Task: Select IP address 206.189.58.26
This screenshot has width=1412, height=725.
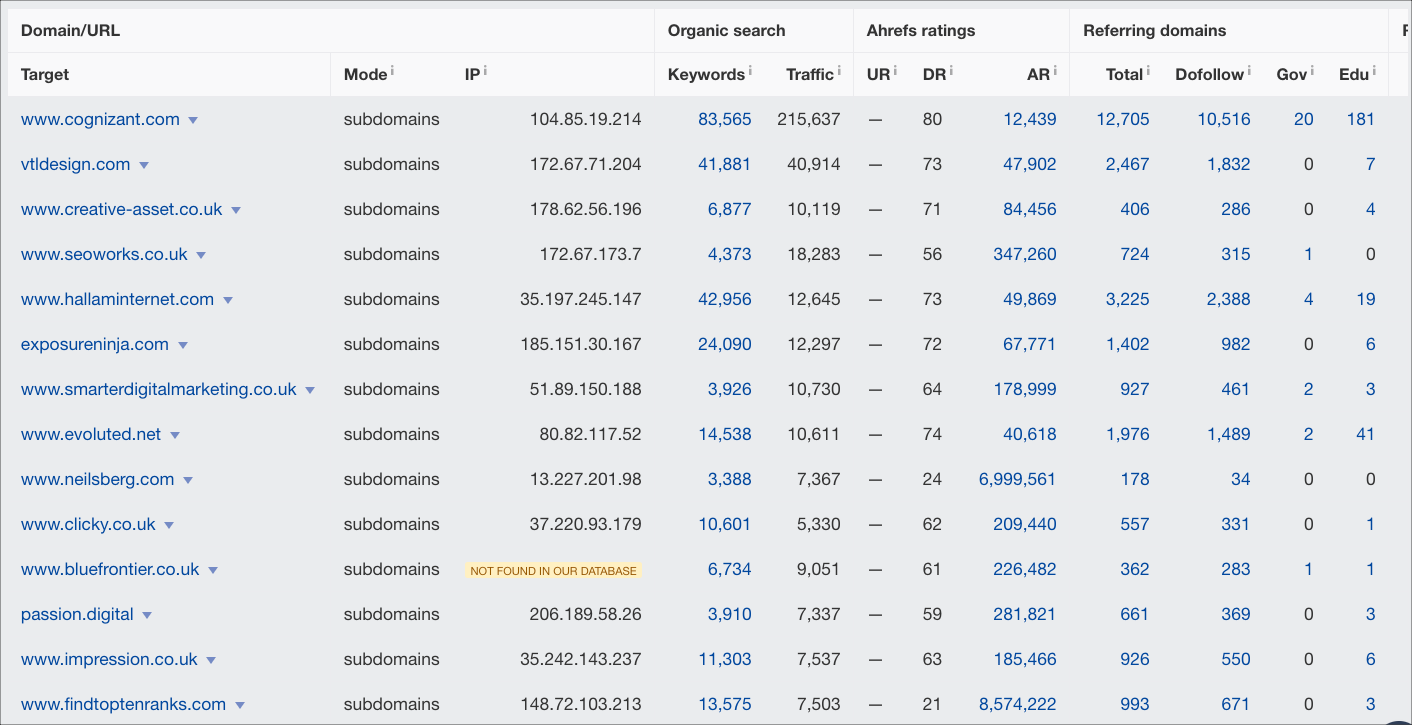Action: [x=586, y=615]
